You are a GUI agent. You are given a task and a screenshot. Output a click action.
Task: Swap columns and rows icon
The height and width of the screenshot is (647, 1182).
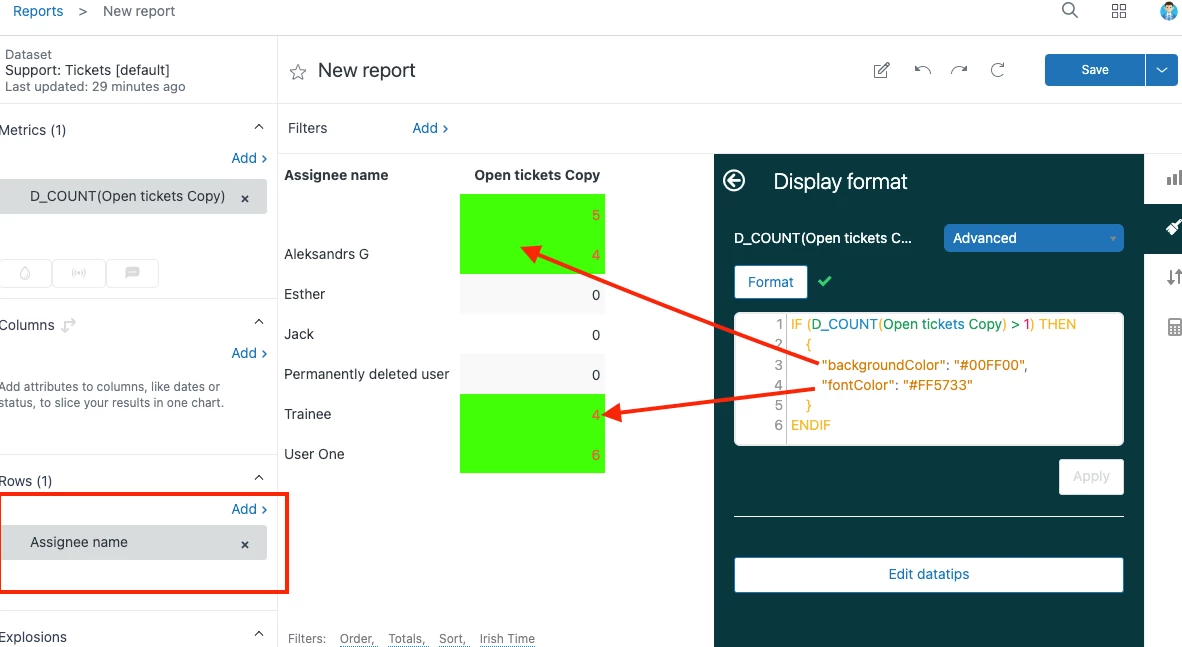(69, 325)
